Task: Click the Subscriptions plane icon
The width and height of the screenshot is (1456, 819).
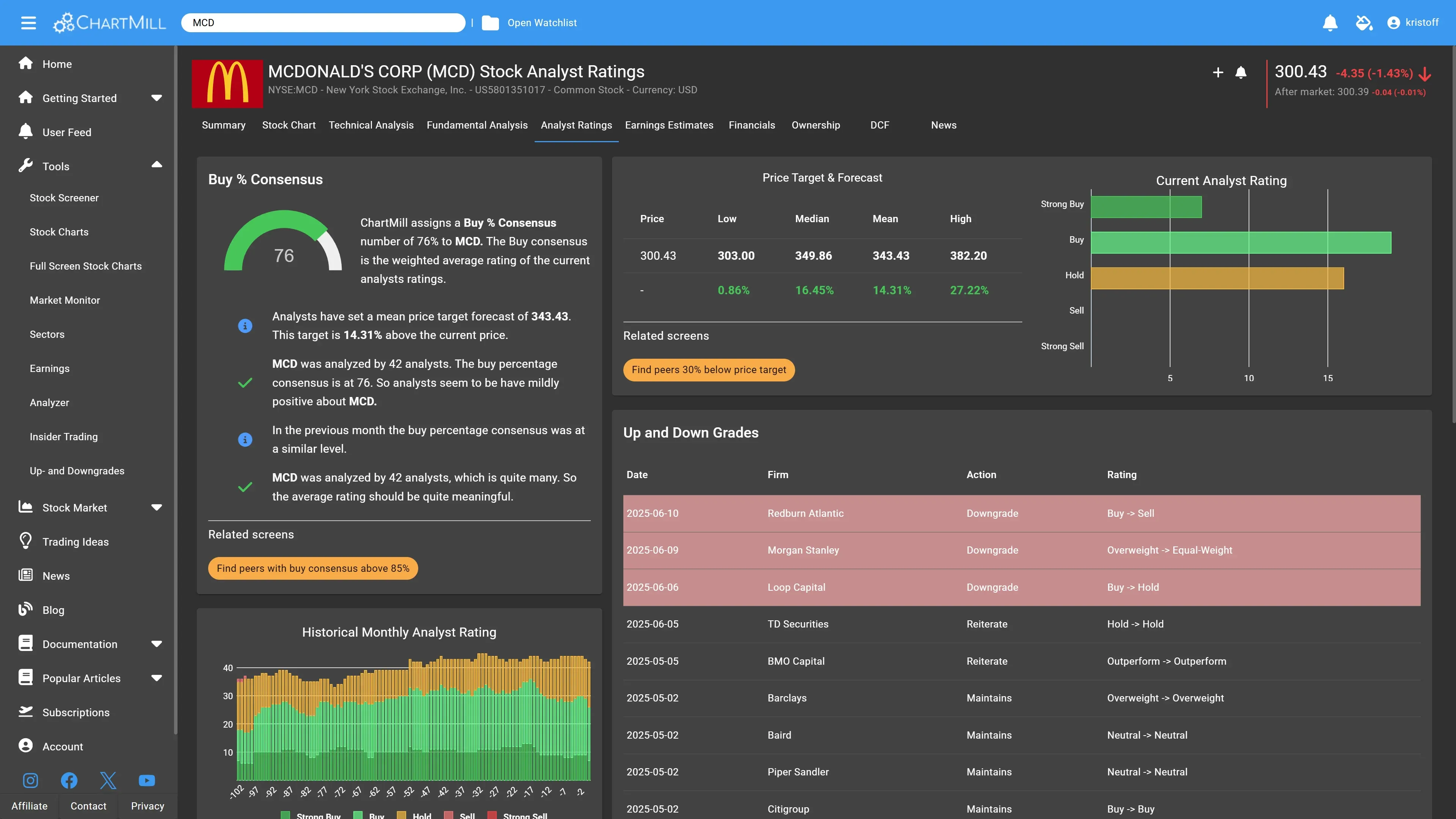Action: pos(25,712)
